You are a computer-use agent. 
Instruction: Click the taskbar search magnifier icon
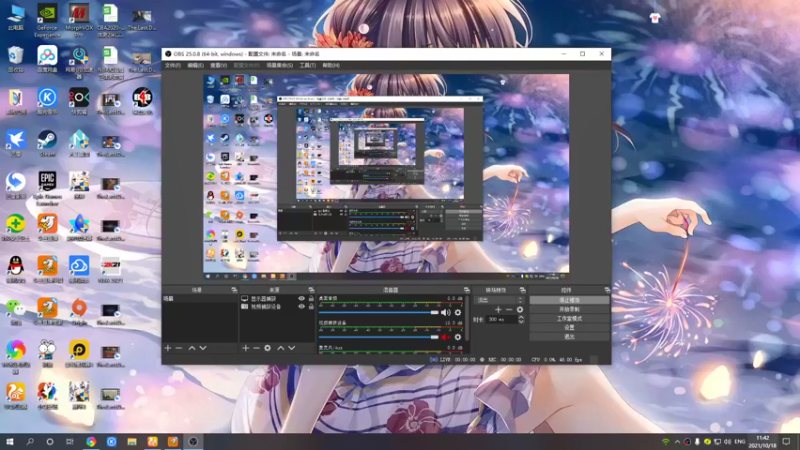30,442
